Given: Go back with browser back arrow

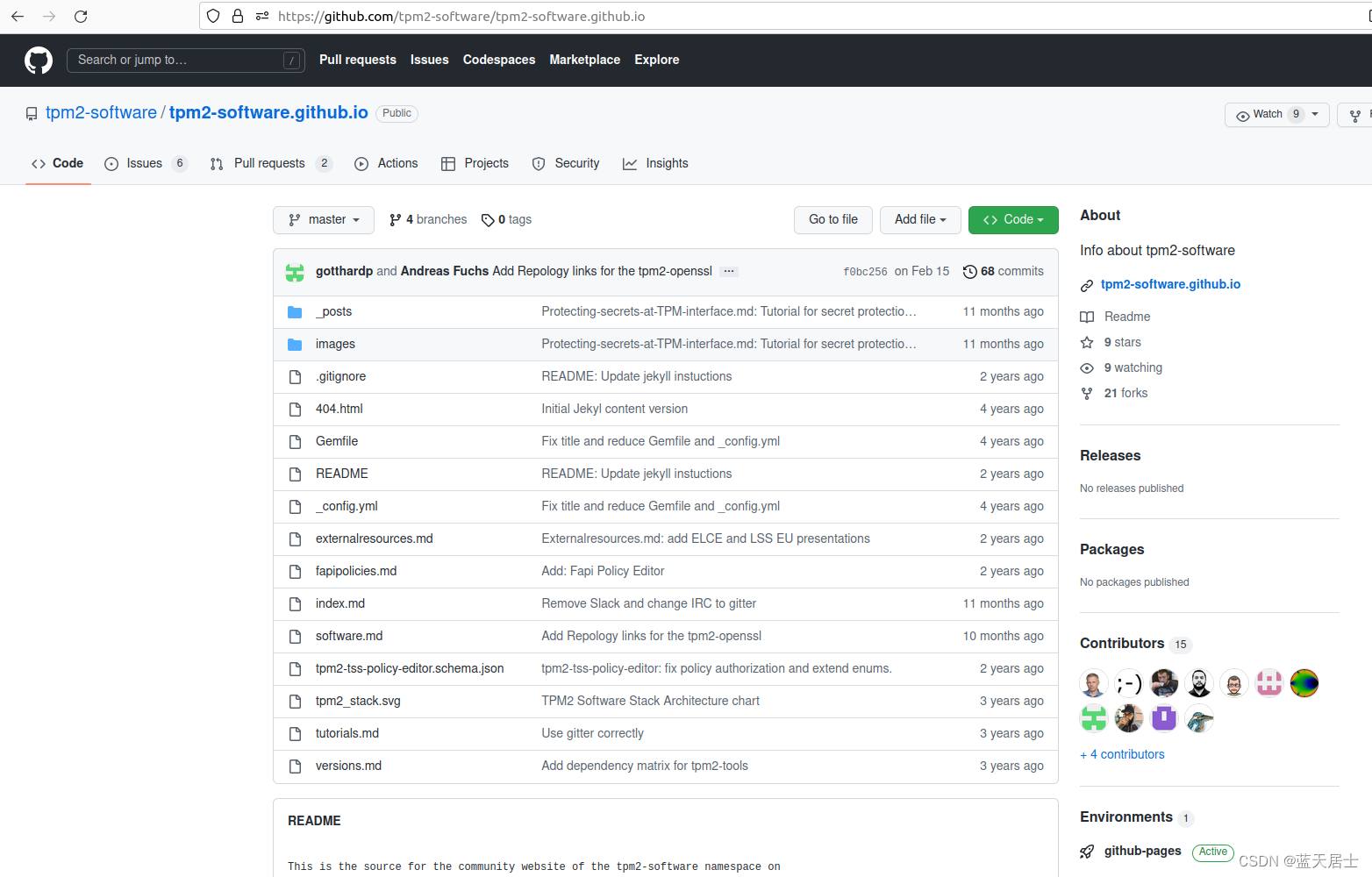Looking at the screenshot, I should click(x=18, y=17).
